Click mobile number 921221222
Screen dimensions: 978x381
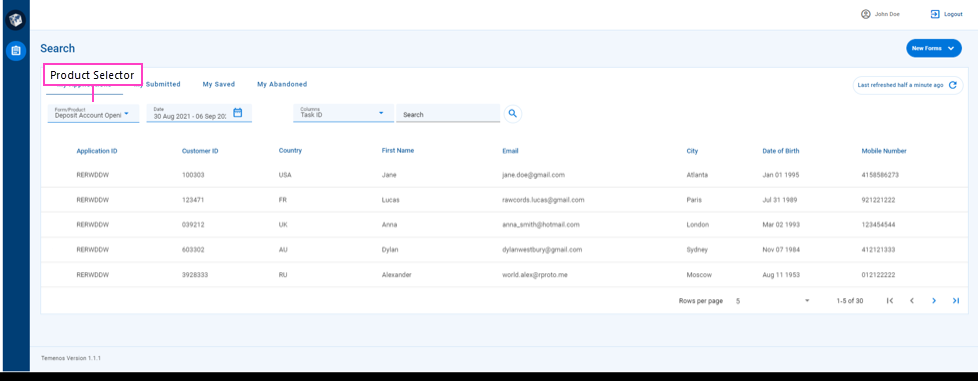coord(878,200)
